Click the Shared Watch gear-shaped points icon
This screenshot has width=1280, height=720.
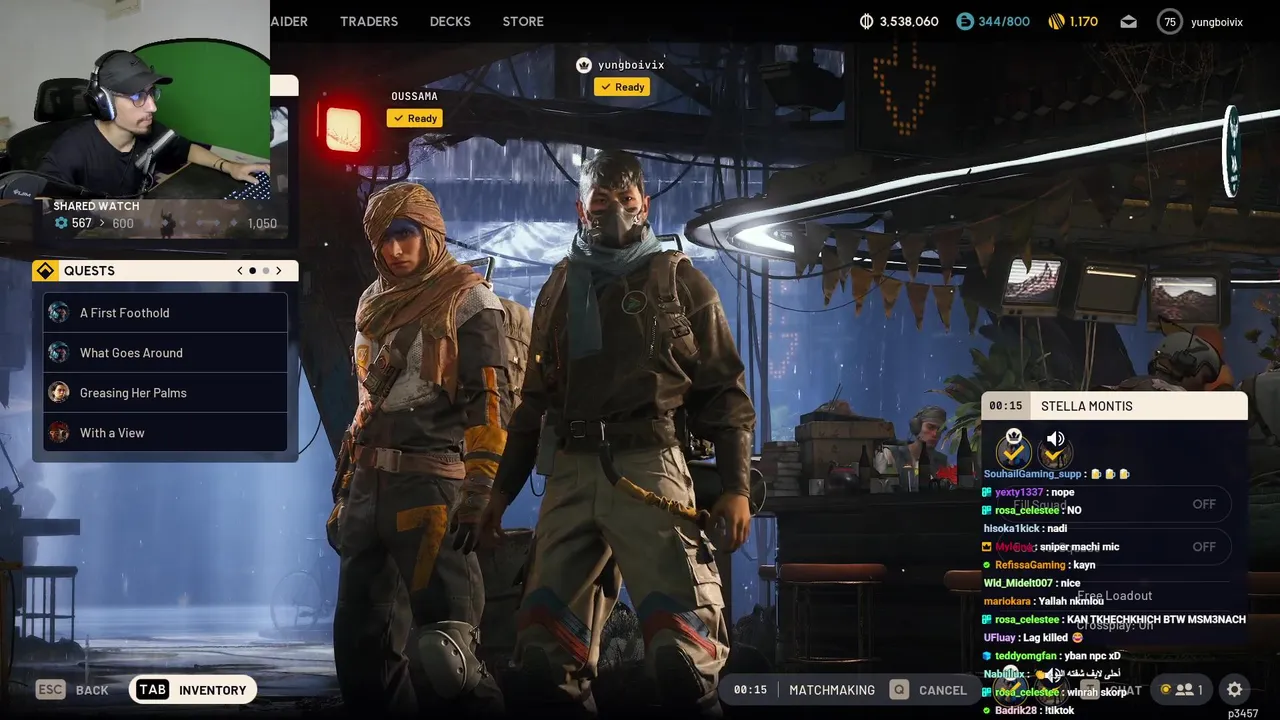point(61,224)
